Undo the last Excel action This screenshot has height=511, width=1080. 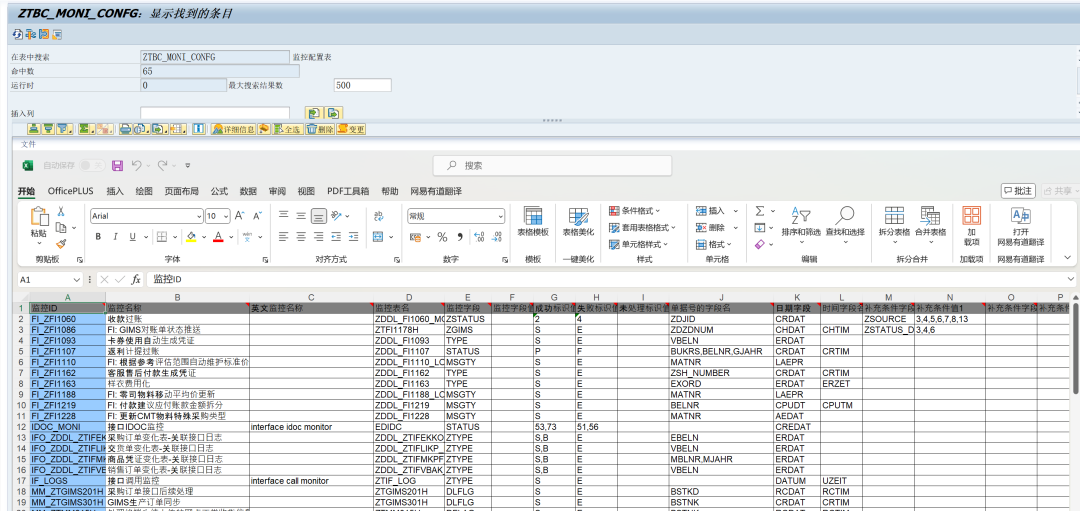(x=136, y=166)
